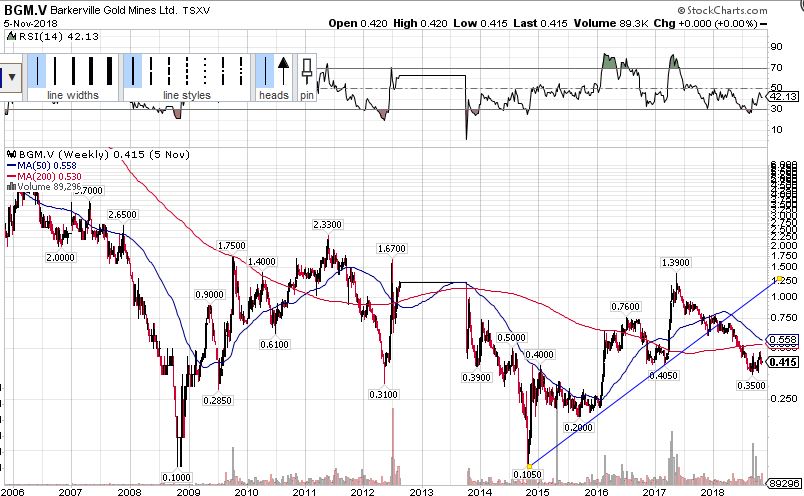Screen dimensions: 804x496
Task: Click the 0.5000 price label
Action: coord(512,338)
